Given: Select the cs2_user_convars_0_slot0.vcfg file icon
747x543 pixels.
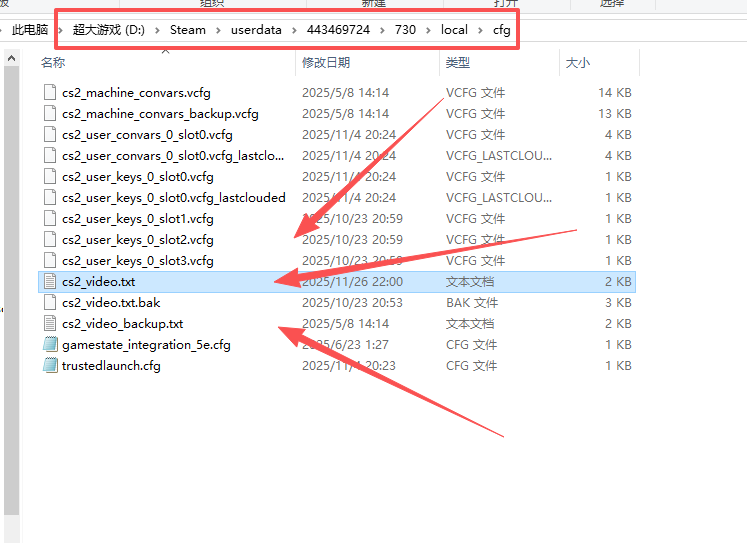Looking at the screenshot, I should tap(50, 135).
